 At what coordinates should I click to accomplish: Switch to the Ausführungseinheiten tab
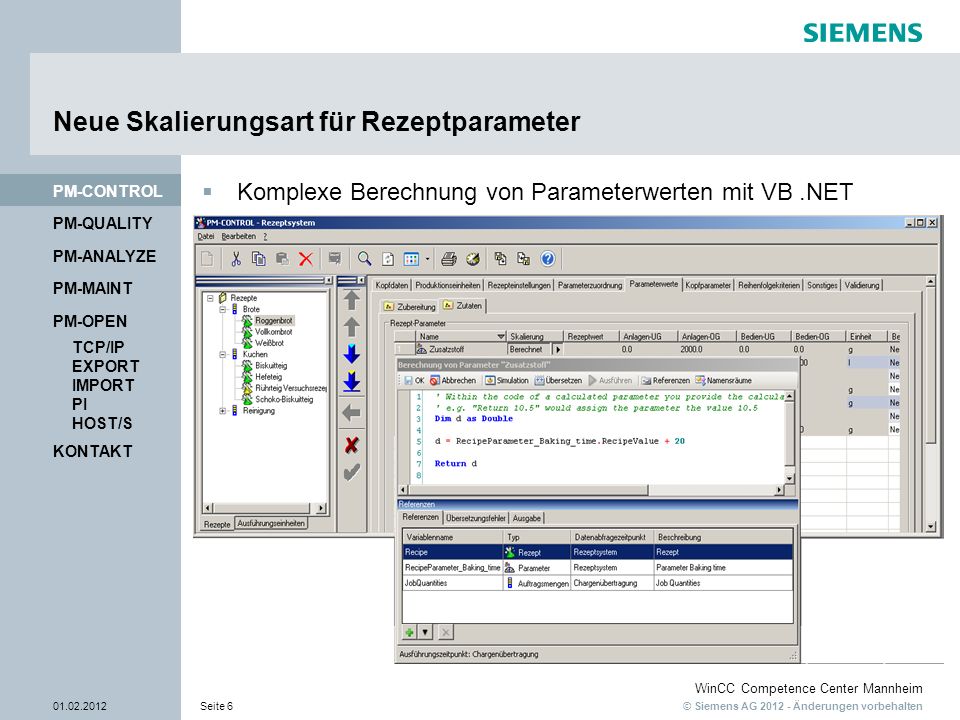(x=271, y=523)
